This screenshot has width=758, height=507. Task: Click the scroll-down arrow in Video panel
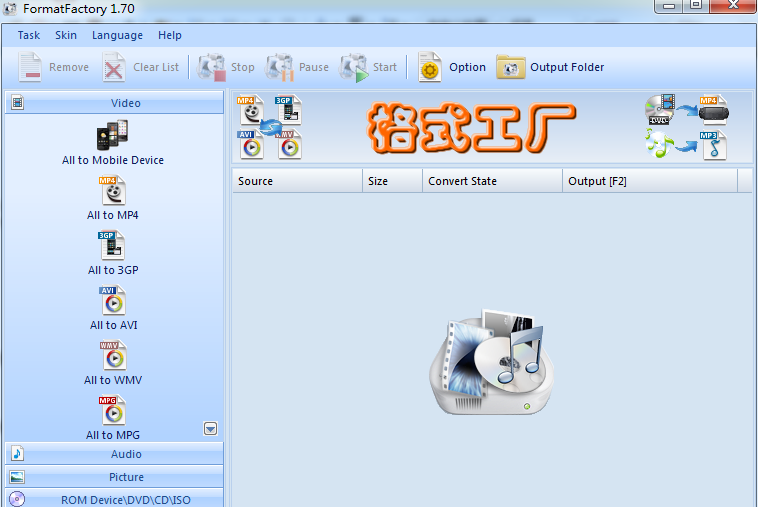pyautogui.click(x=210, y=429)
